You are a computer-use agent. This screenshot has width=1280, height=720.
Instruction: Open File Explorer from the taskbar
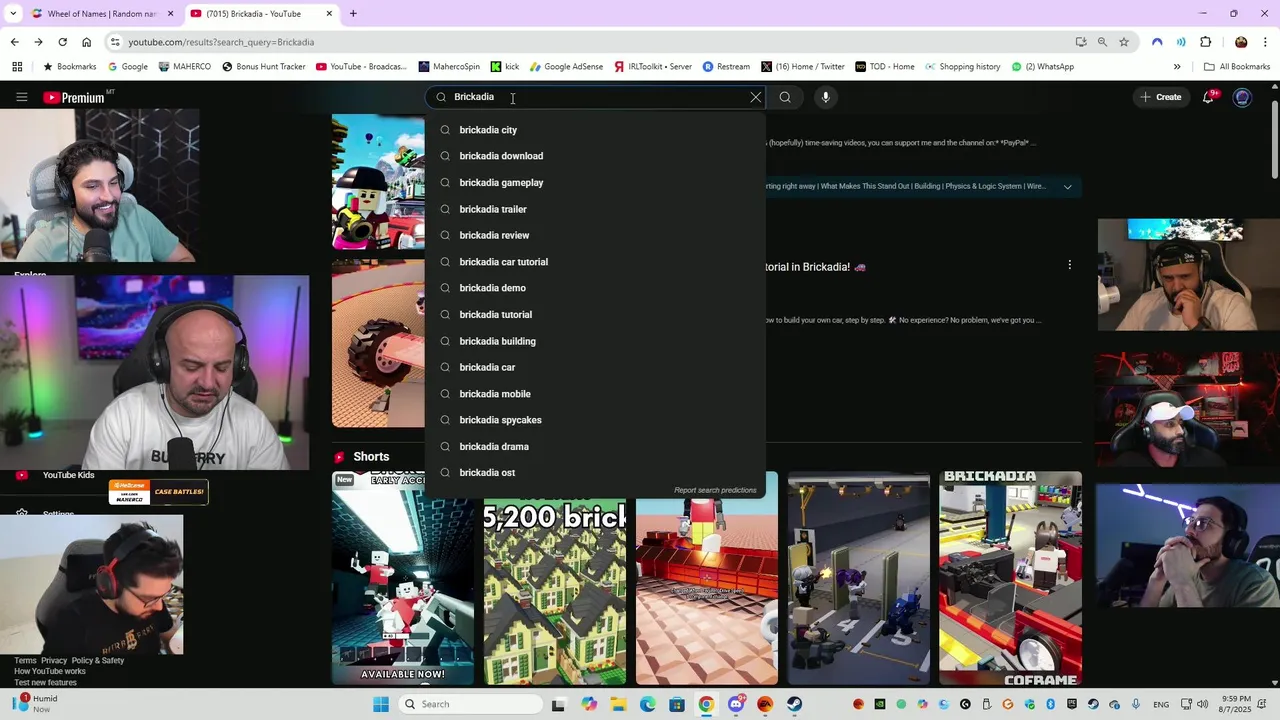(x=618, y=704)
